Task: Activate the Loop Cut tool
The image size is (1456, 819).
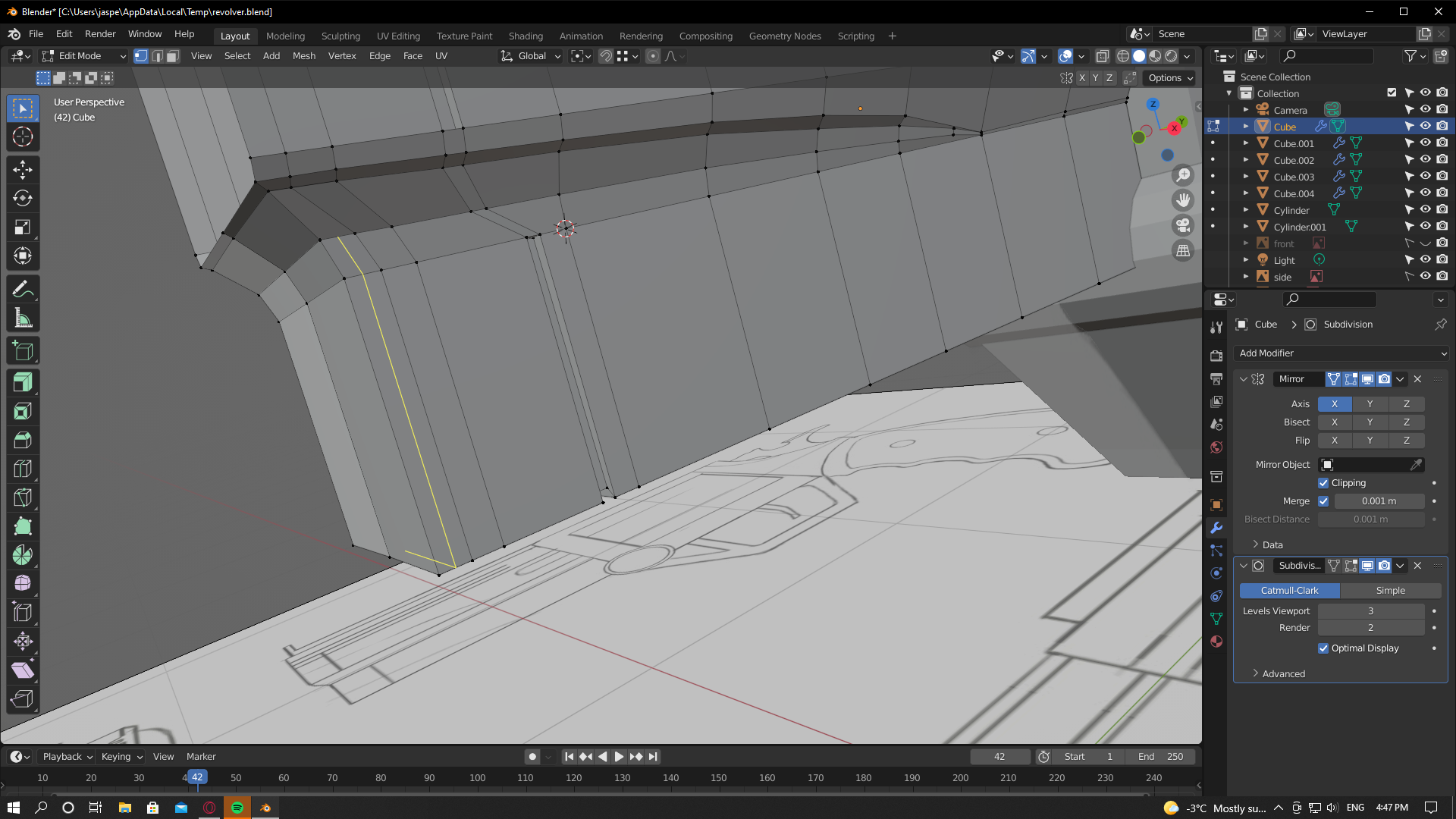Action: (x=23, y=468)
